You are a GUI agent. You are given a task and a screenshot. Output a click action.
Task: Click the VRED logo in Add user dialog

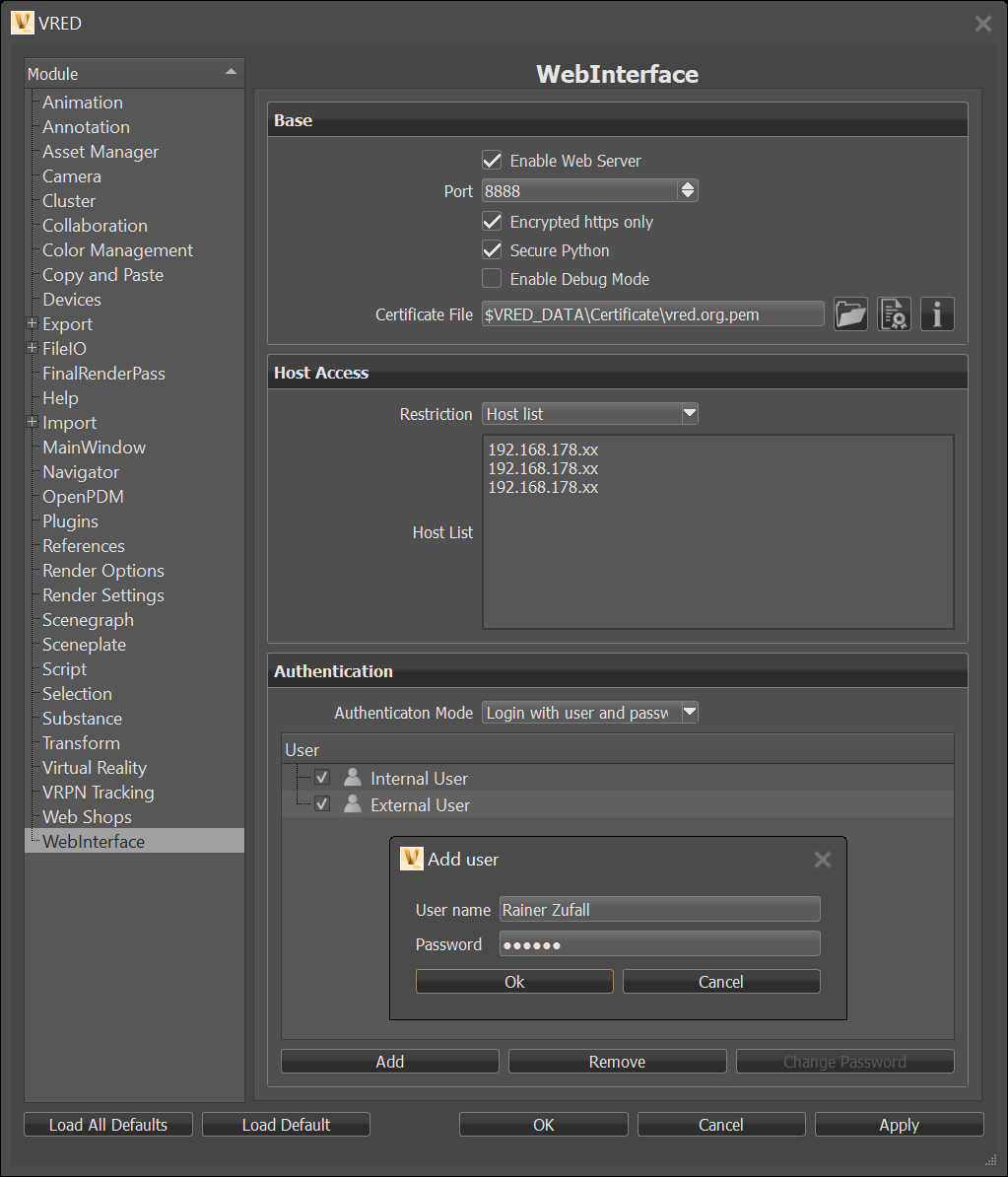(x=411, y=859)
